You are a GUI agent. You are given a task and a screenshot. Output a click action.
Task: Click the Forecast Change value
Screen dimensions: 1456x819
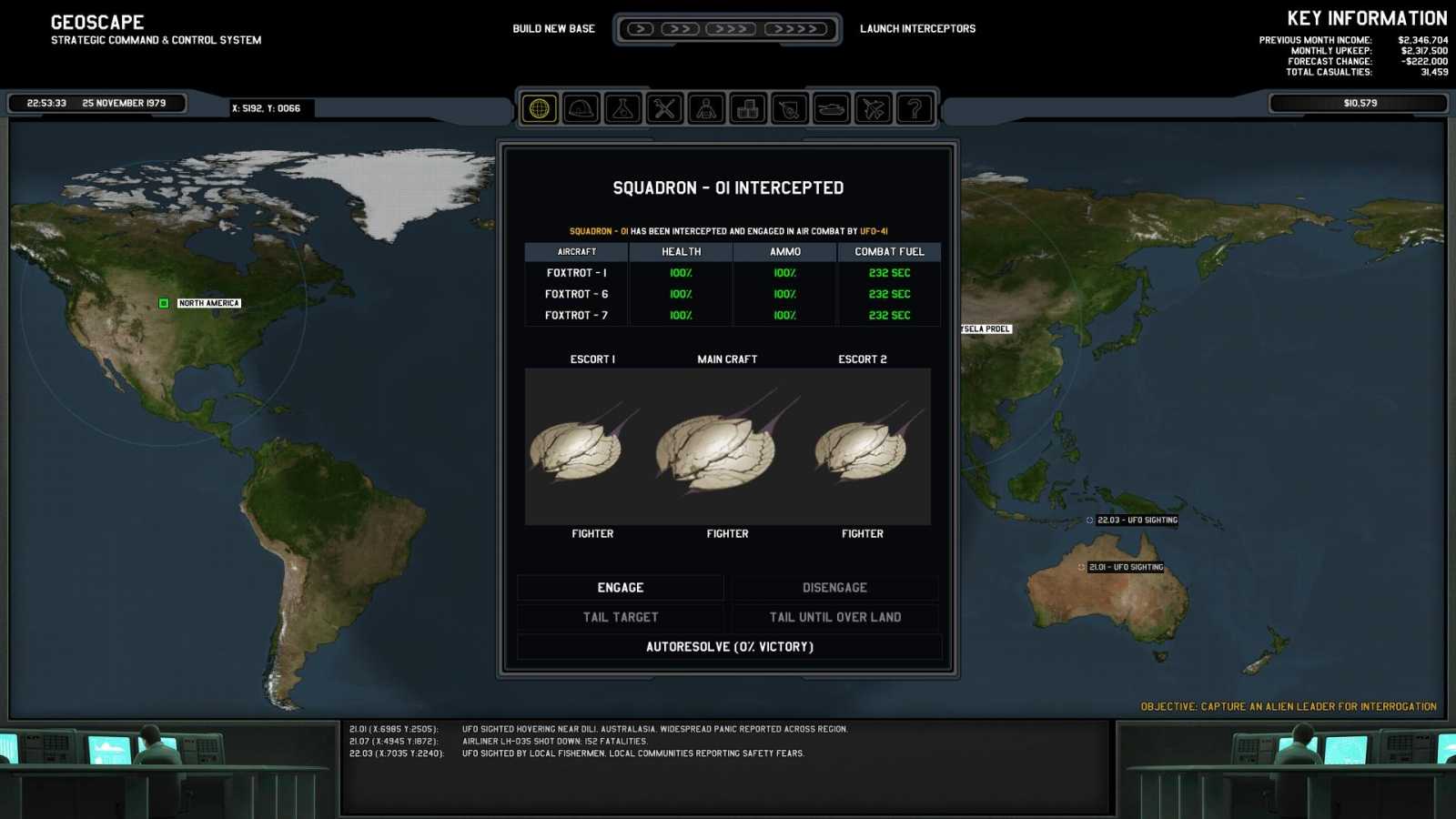tap(1424, 61)
